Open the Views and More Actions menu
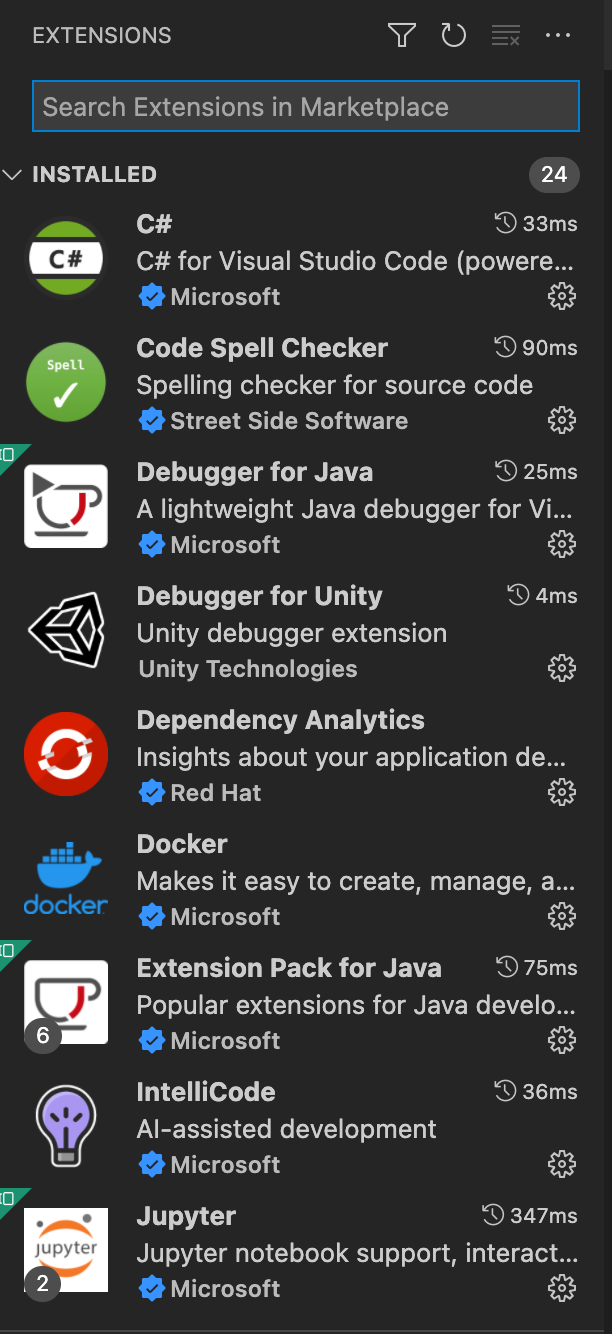 click(x=558, y=36)
